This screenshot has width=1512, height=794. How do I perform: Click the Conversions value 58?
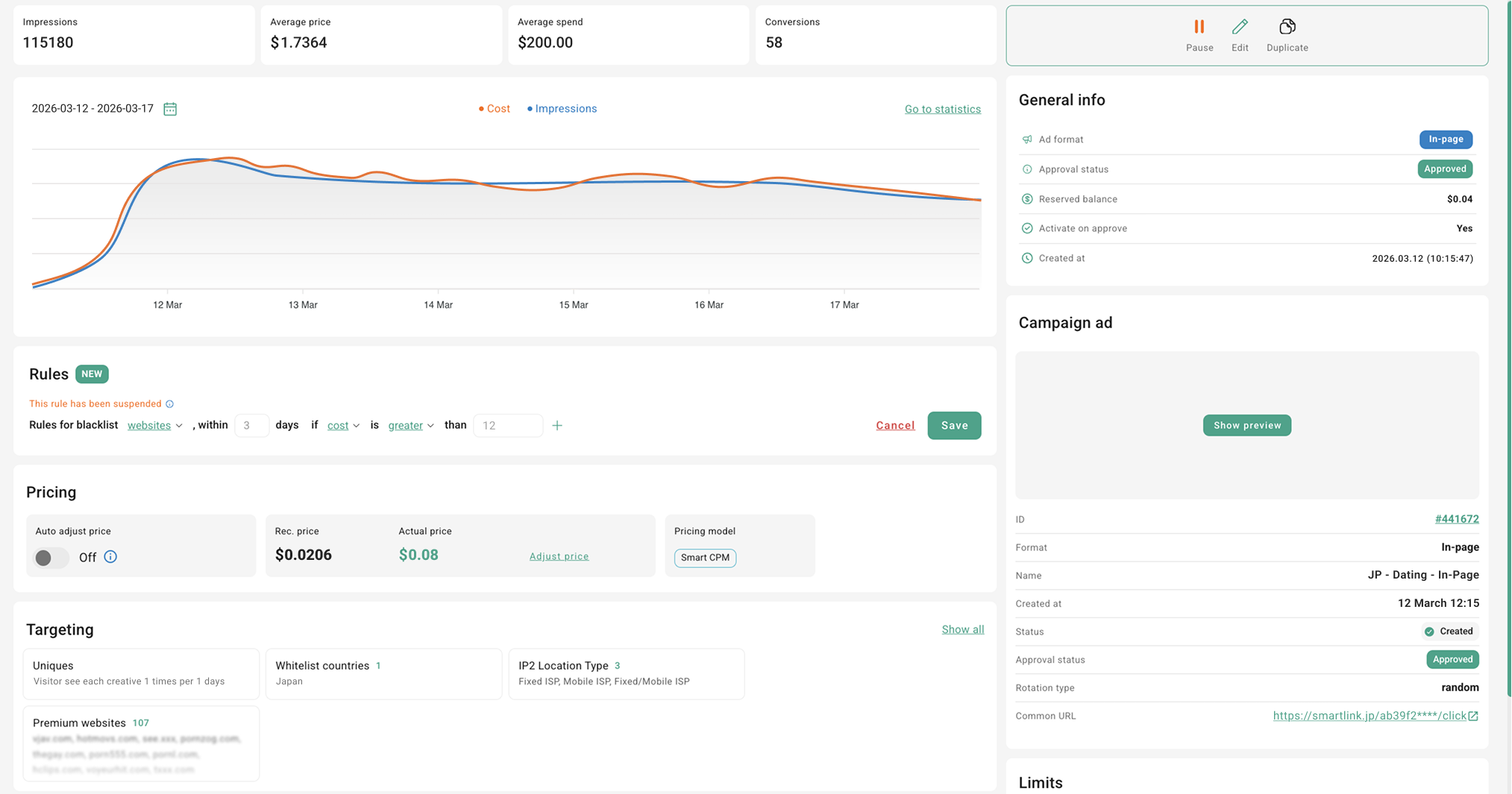pos(774,42)
